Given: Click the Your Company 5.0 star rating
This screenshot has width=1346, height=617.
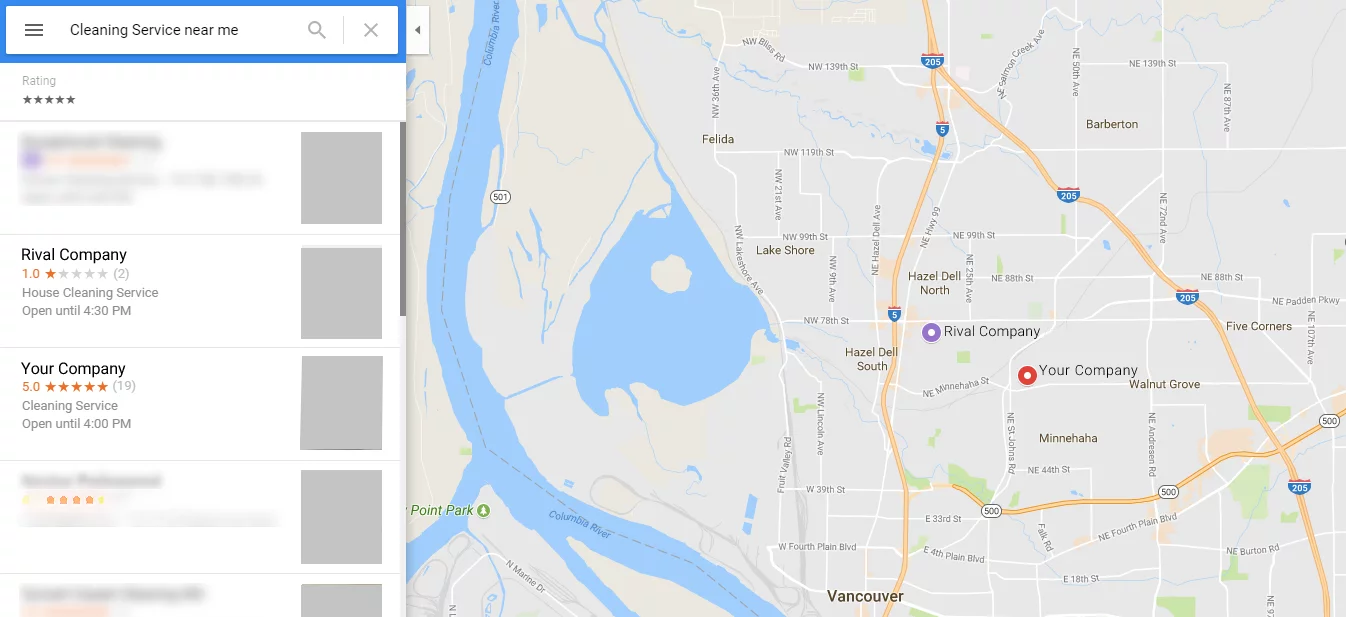Looking at the screenshot, I should [65, 386].
